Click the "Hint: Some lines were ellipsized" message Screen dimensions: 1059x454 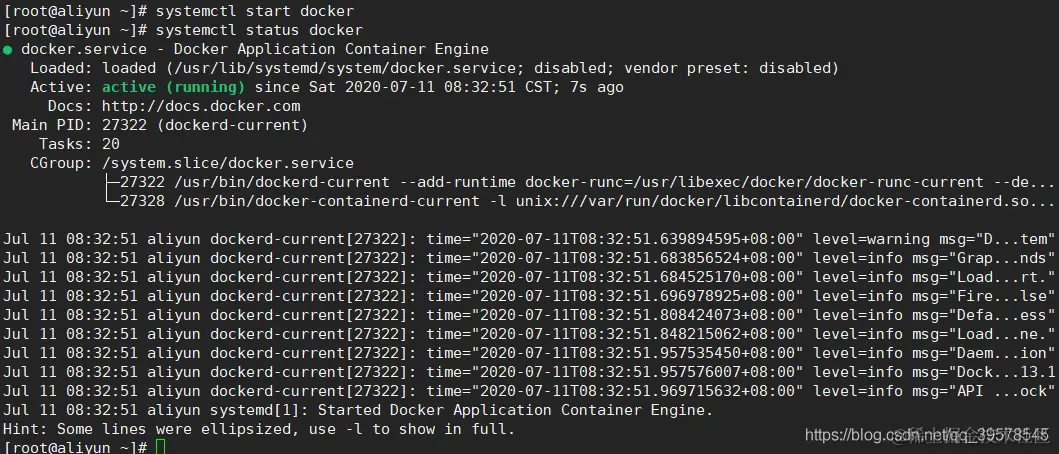tap(260, 429)
